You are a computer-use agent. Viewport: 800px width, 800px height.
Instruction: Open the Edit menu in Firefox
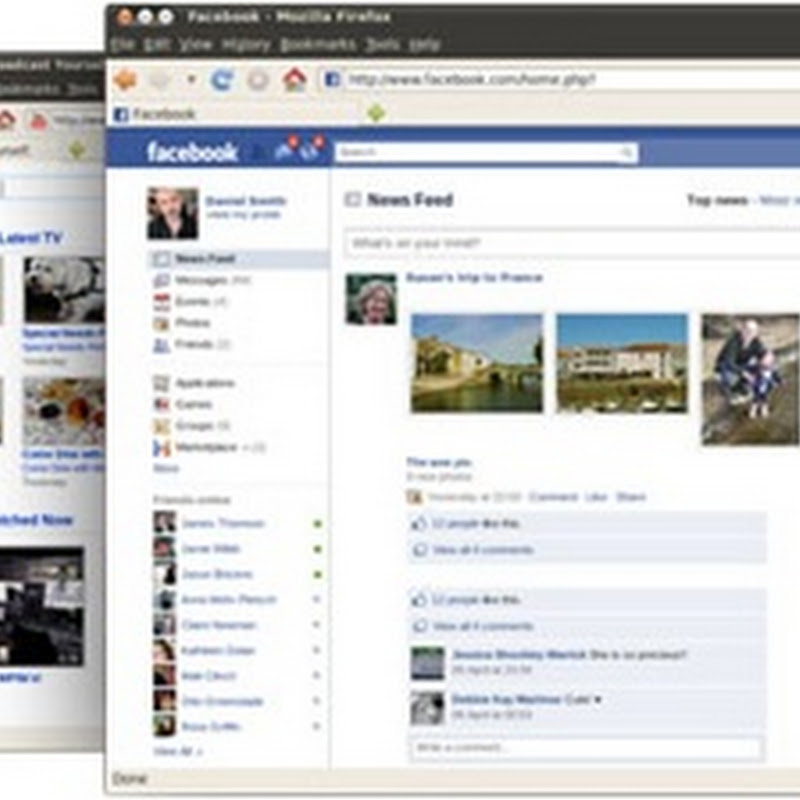(x=157, y=45)
